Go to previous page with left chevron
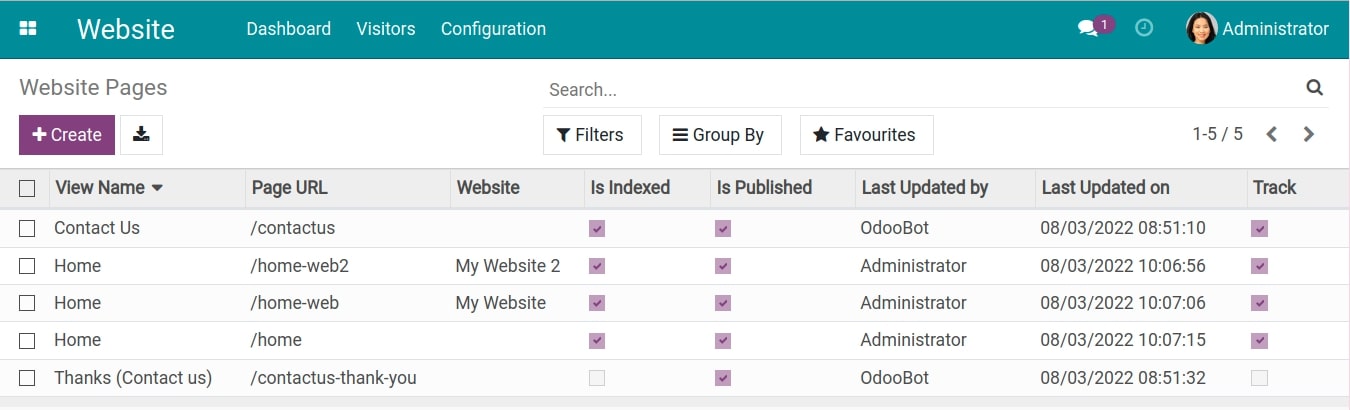The width and height of the screenshot is (1350, 410). [1272, 134]
